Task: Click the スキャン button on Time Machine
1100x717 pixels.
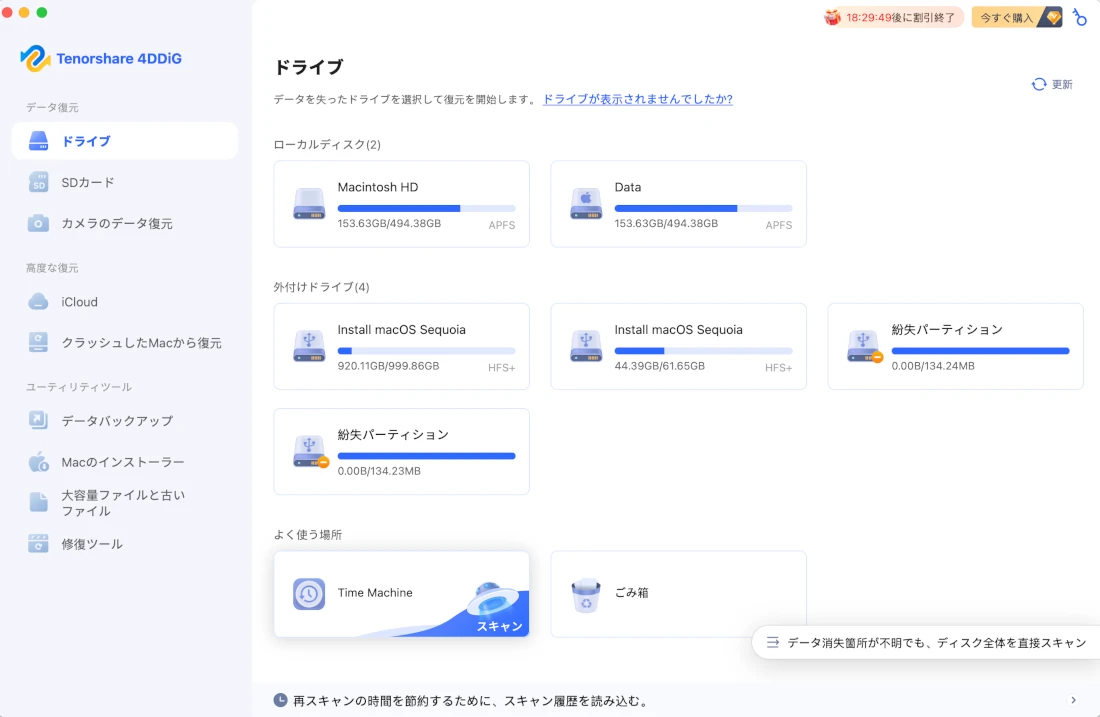Action: point(499,626)
